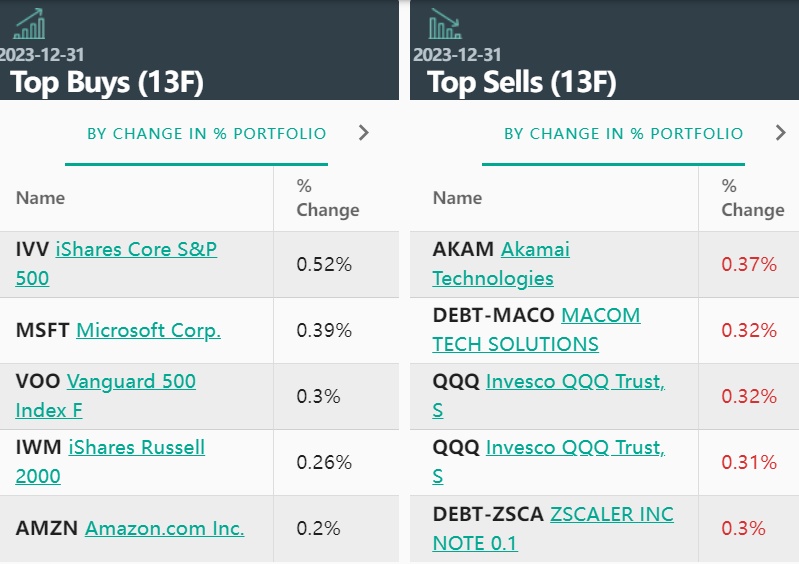Click the rising chart icon above Top Buys
The image size is (799, 564).
[29, 24]
